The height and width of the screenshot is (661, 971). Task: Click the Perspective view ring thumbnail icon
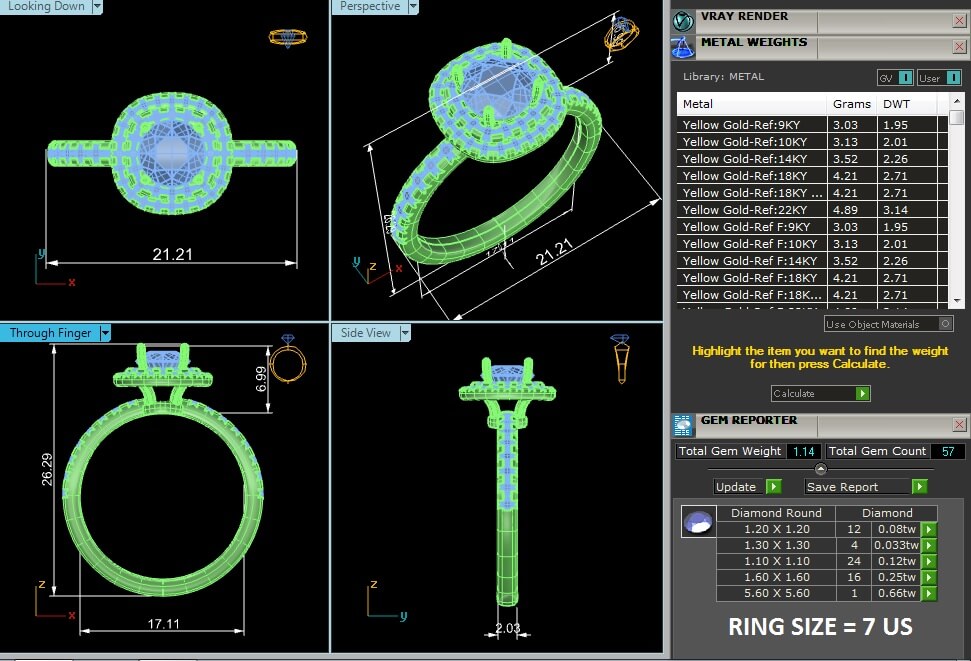pyautogui.click(x=620, y=37)
